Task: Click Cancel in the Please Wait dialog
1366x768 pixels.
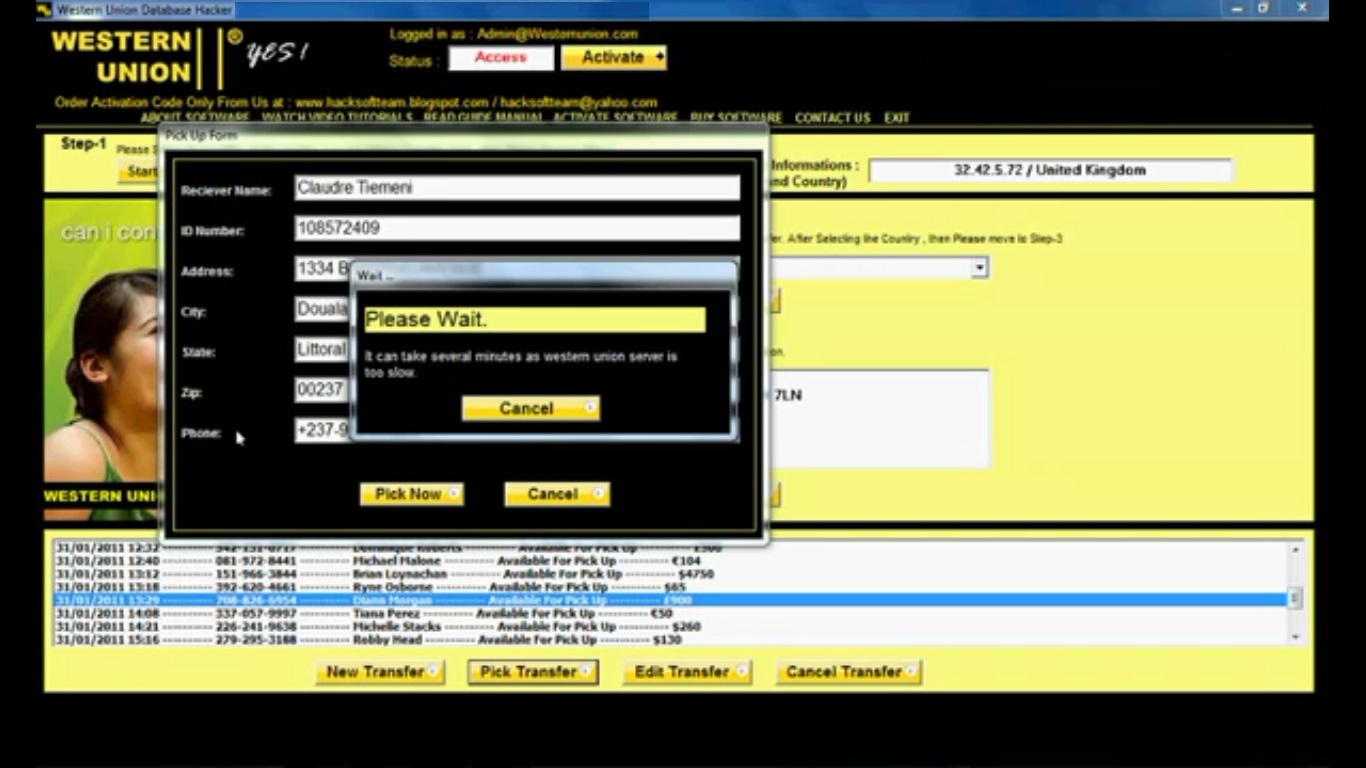Action: pyautogui.click(x=530, y=408)
